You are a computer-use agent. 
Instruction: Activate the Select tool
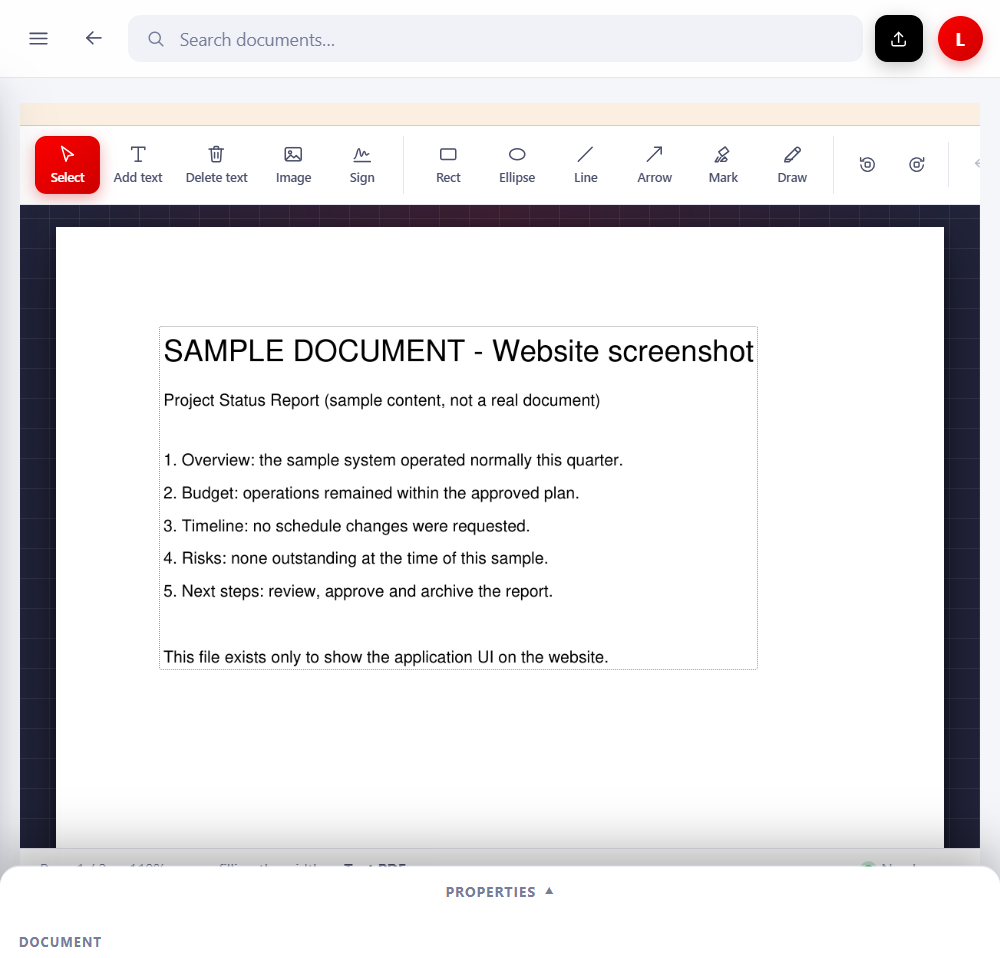67,165
